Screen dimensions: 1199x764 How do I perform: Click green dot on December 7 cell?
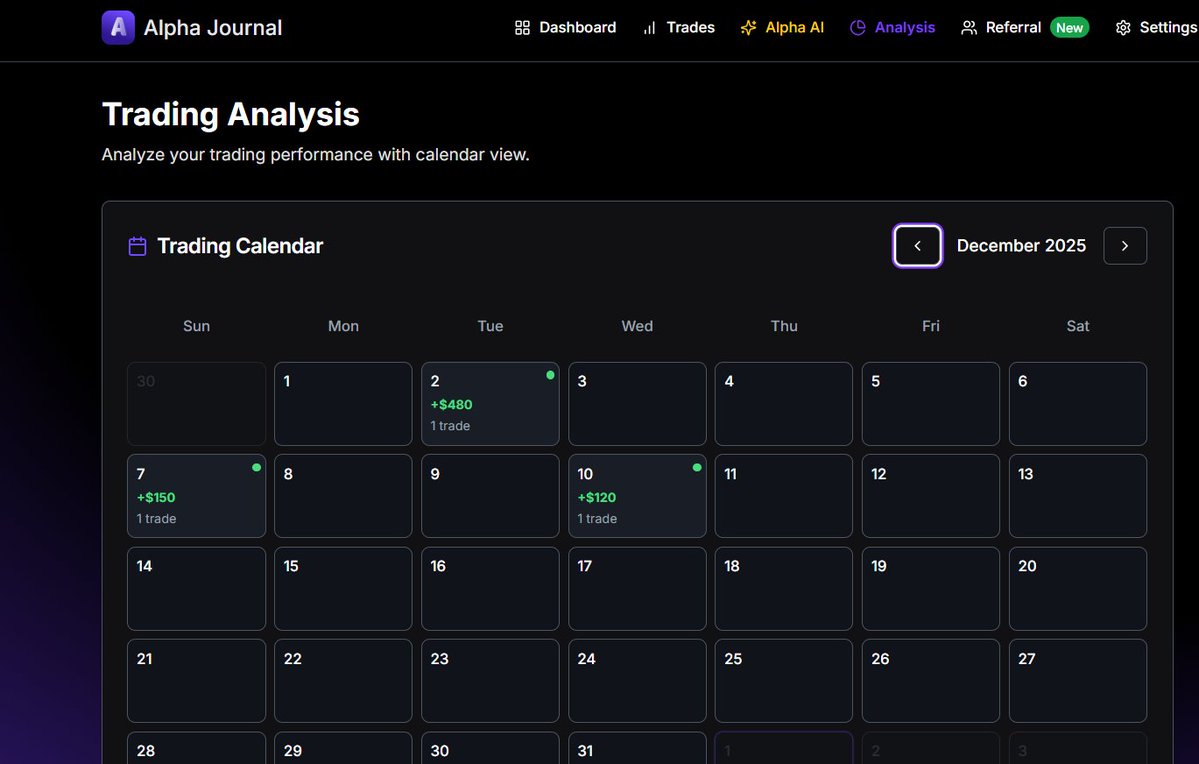click(256, 467)
